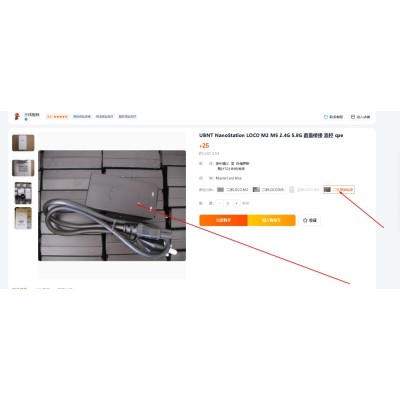The width and height of the screenshot is (400, 400).
Task: Click the orange Buy Now button
Action: click(223, 220)
